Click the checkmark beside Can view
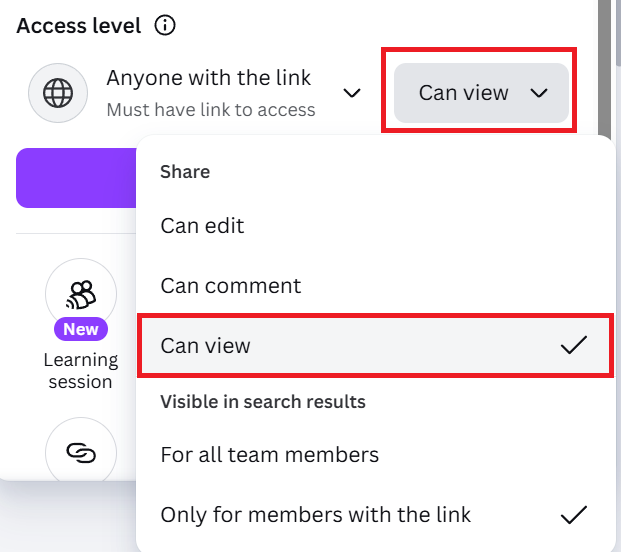 [573, 346]
